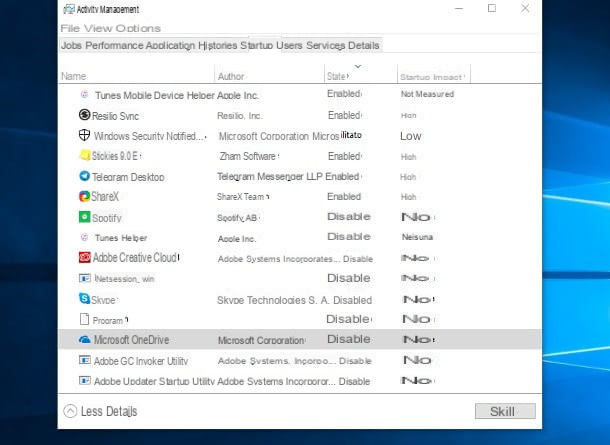
Task: Click Adobe GC Invoker Utility entry name
Action: tap(141, 361)
